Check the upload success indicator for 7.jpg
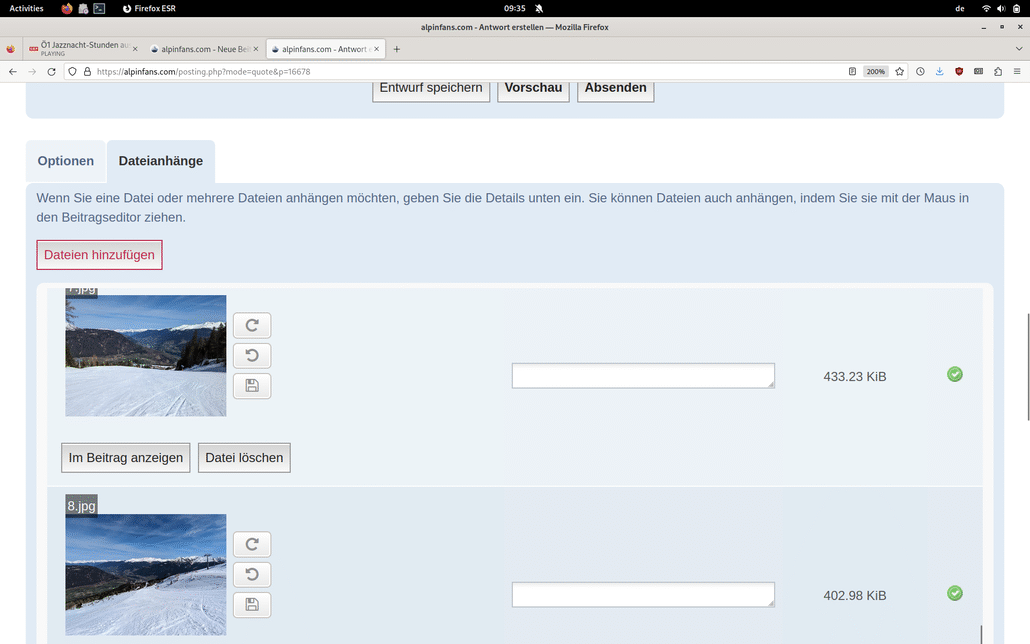1030x644 pixels. click(954, 374)
